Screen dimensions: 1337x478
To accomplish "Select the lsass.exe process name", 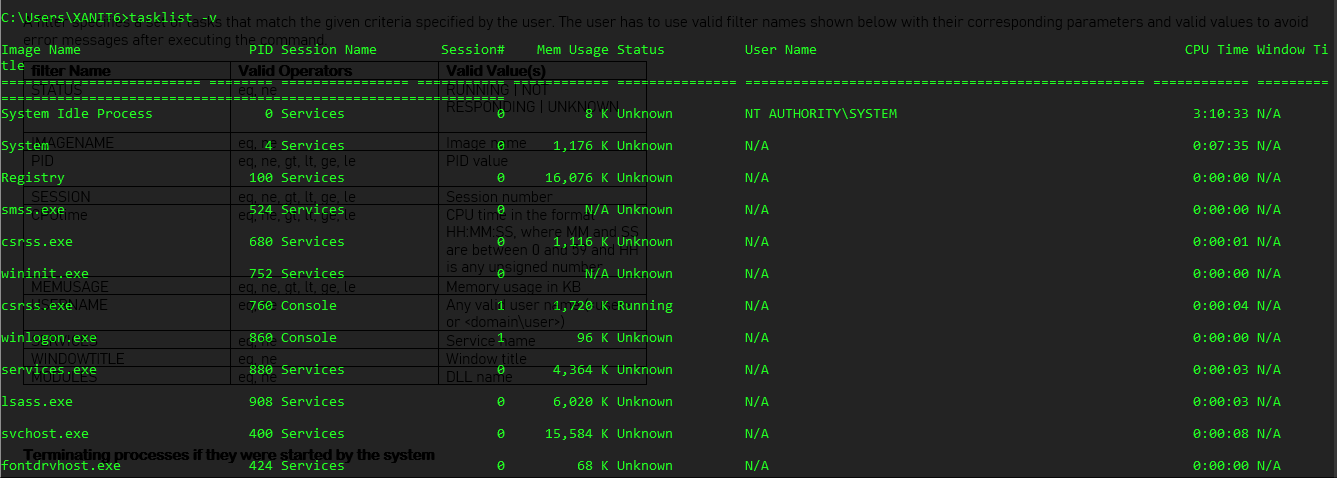I will pos(37,402).
